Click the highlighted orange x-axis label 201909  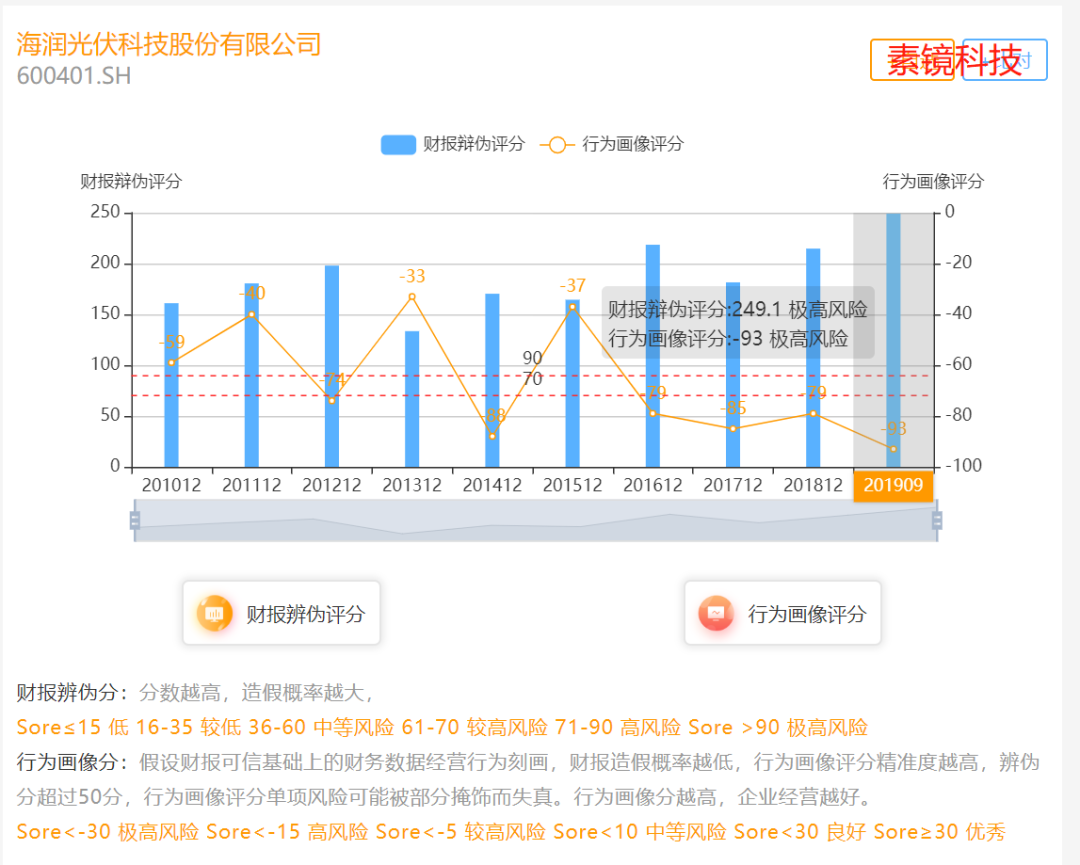893,486
